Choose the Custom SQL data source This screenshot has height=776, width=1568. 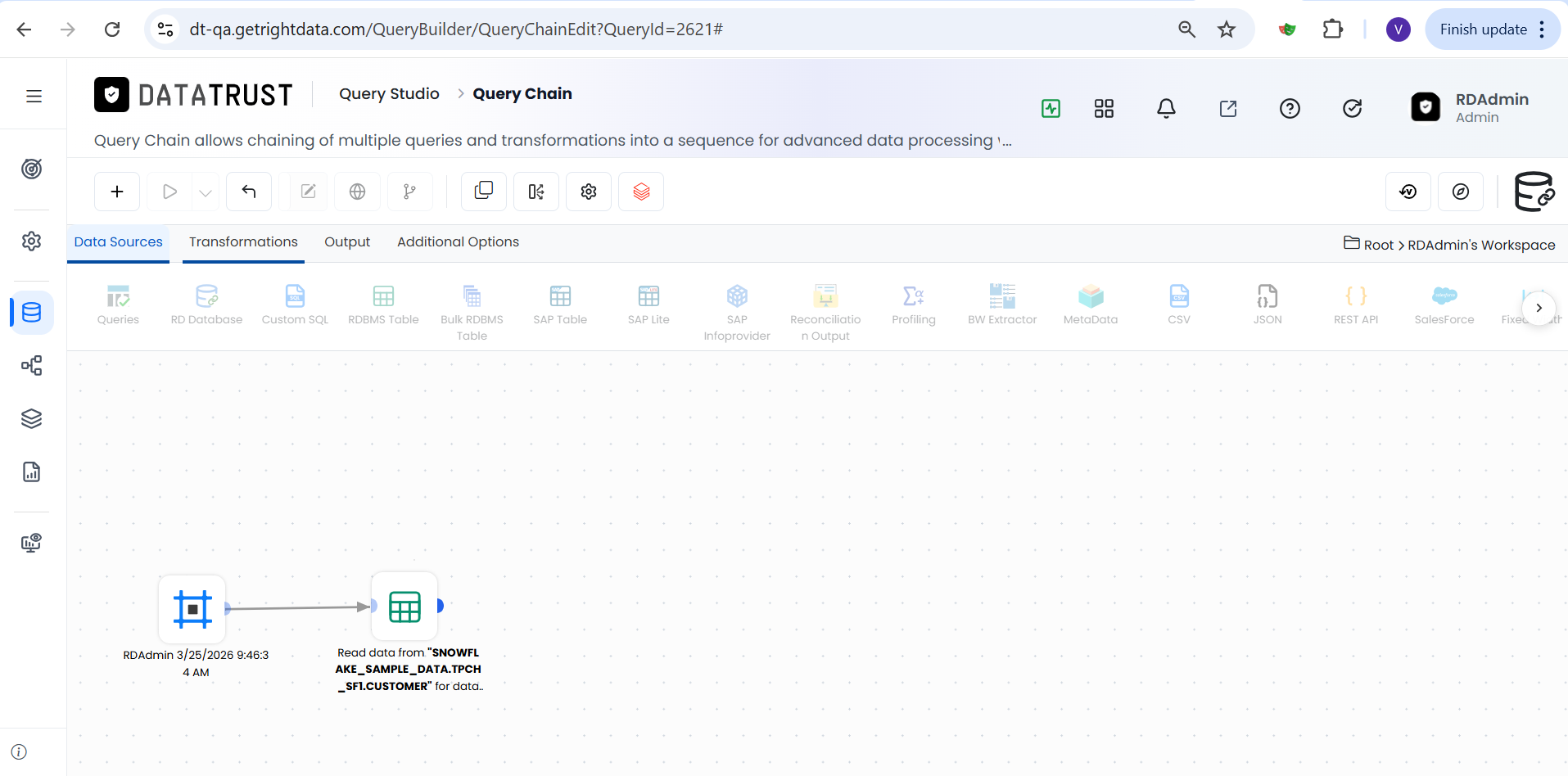click(x=295, y=305)
